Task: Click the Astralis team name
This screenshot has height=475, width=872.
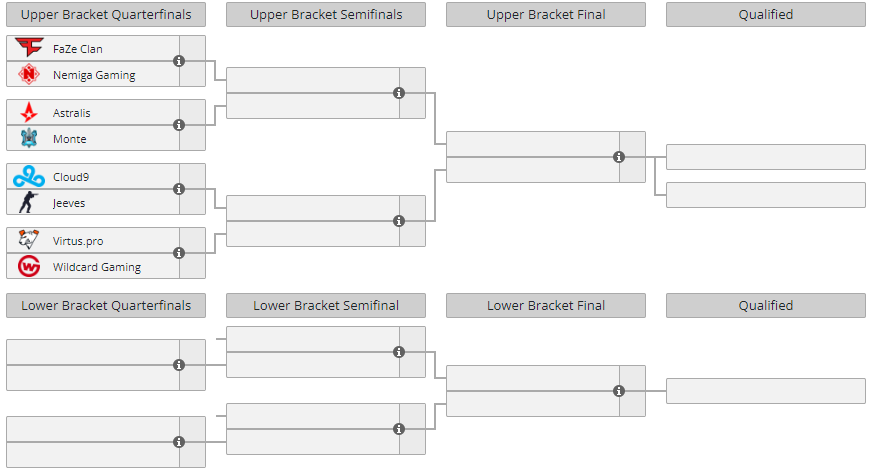Action: [x=71, y=113]
